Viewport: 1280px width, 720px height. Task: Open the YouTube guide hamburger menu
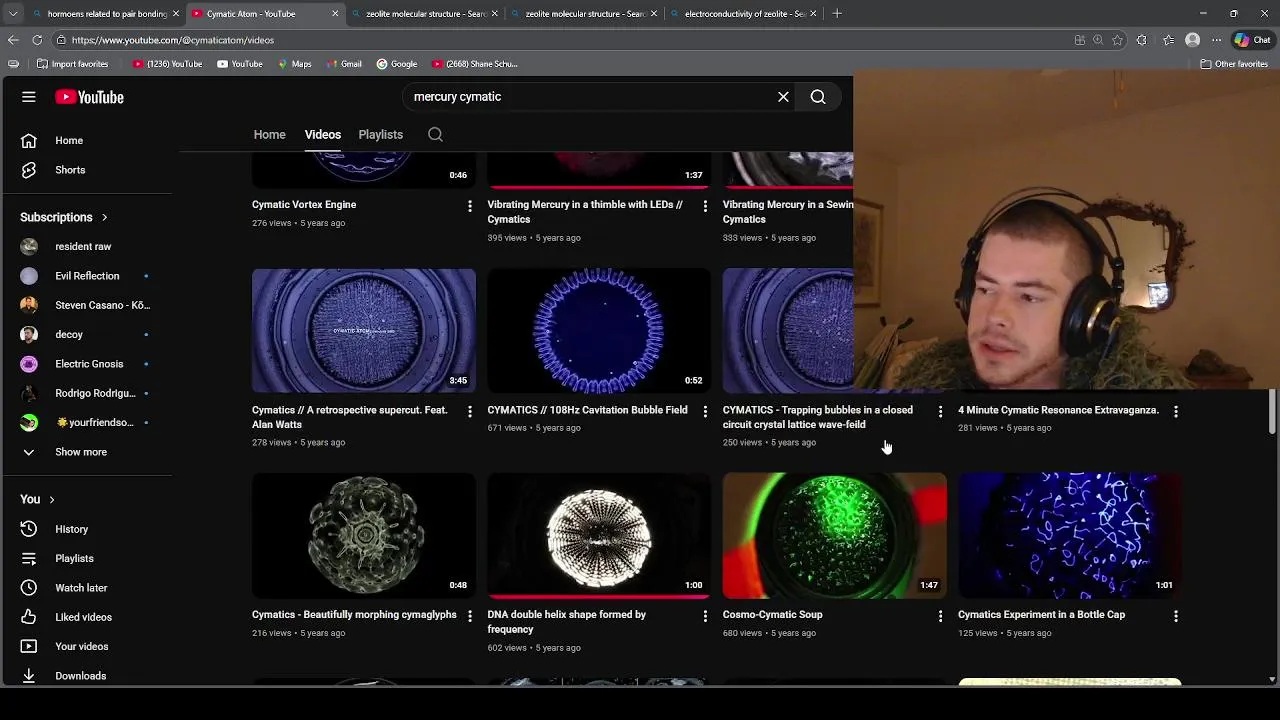(x=29, y=97)
